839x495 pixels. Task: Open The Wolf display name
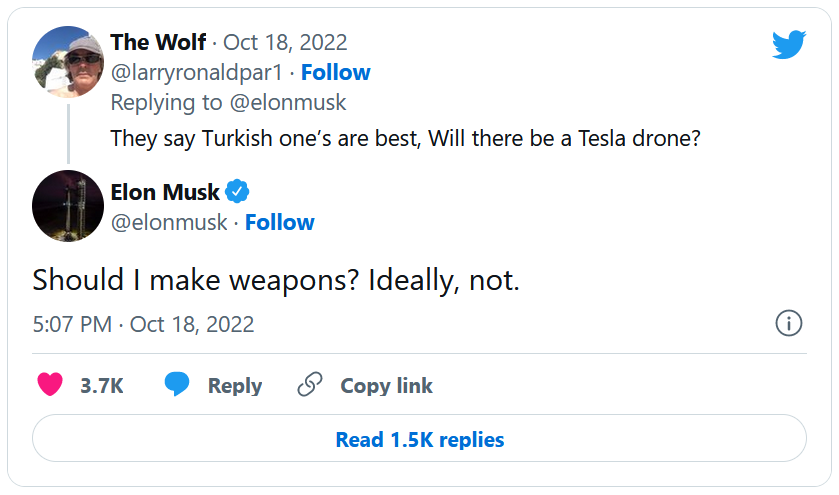click(159, 42)
